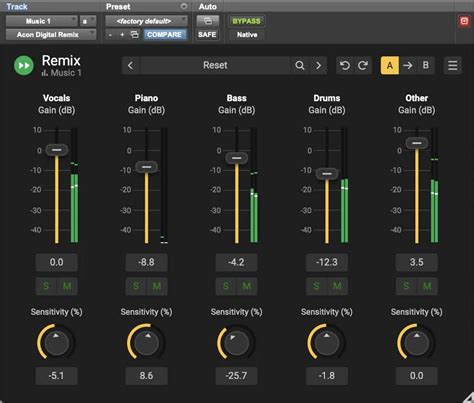Toggle the BYPASS button
The height and width of the screenshot is (403, 474).
(x=246, y=21)
